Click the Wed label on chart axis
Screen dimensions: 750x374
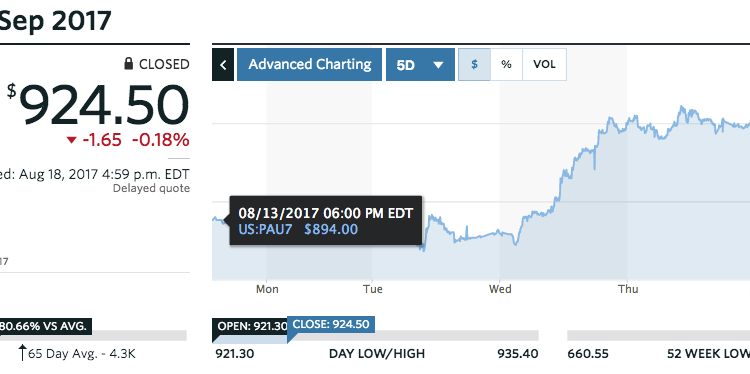click(500, 289)
